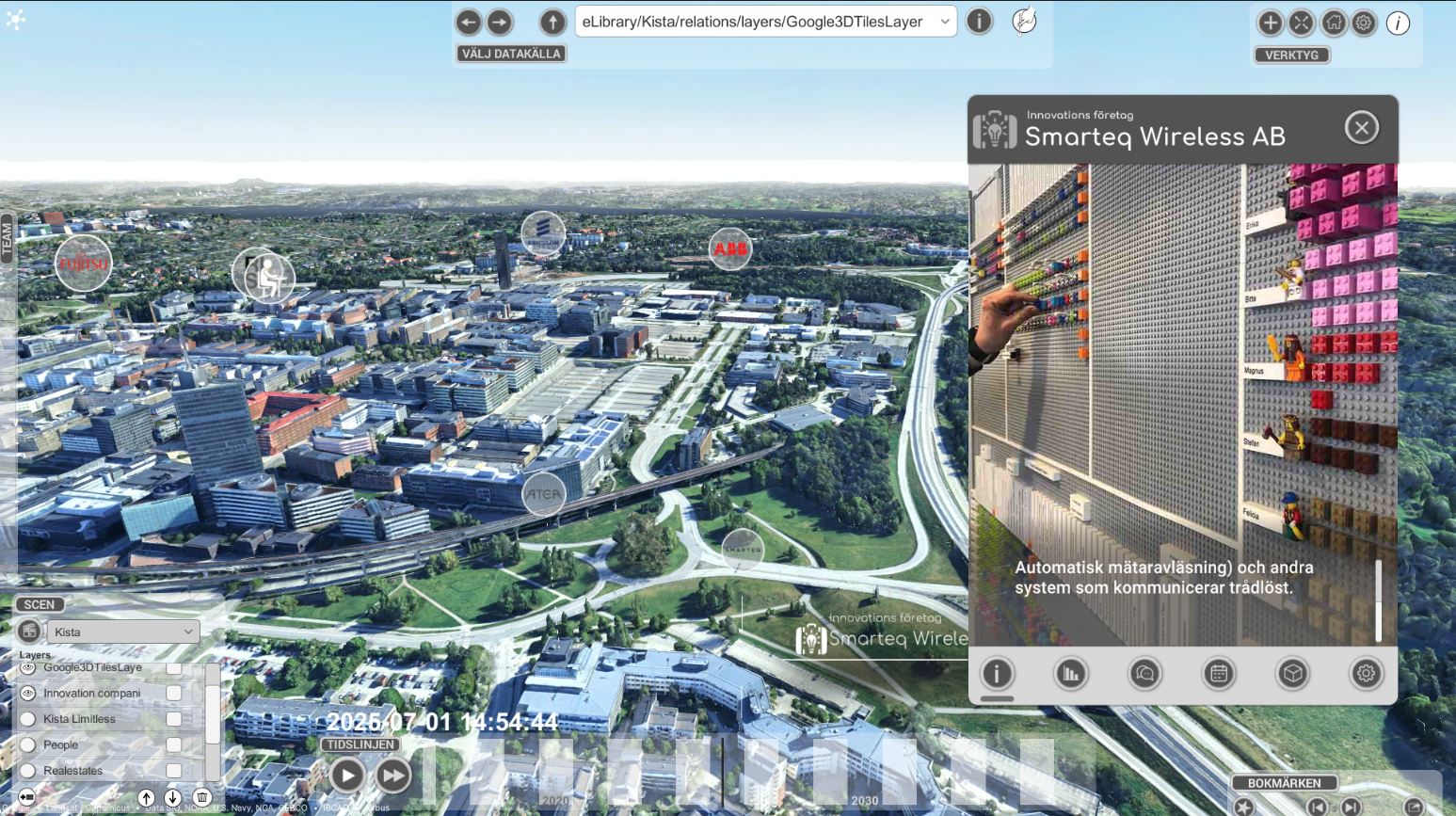Open the Kista scene dropdown
Screen dimensions: 1456x816
click(123, 632)
